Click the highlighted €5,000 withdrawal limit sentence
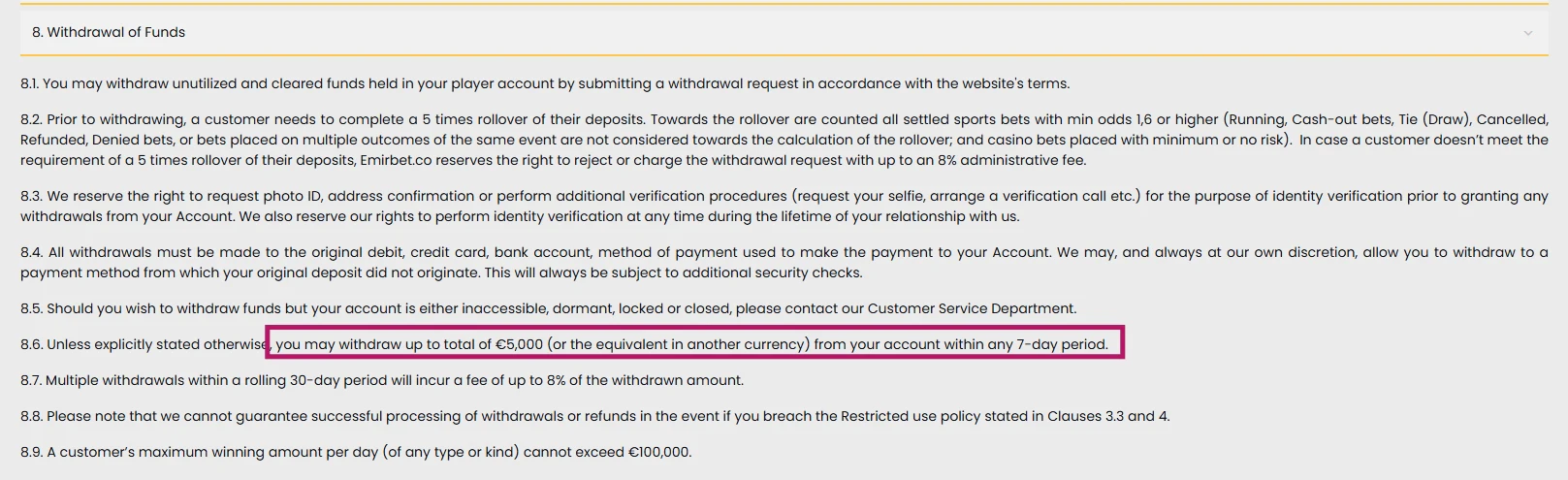This screenshot has height=480, width=1568. coord(694,343)
